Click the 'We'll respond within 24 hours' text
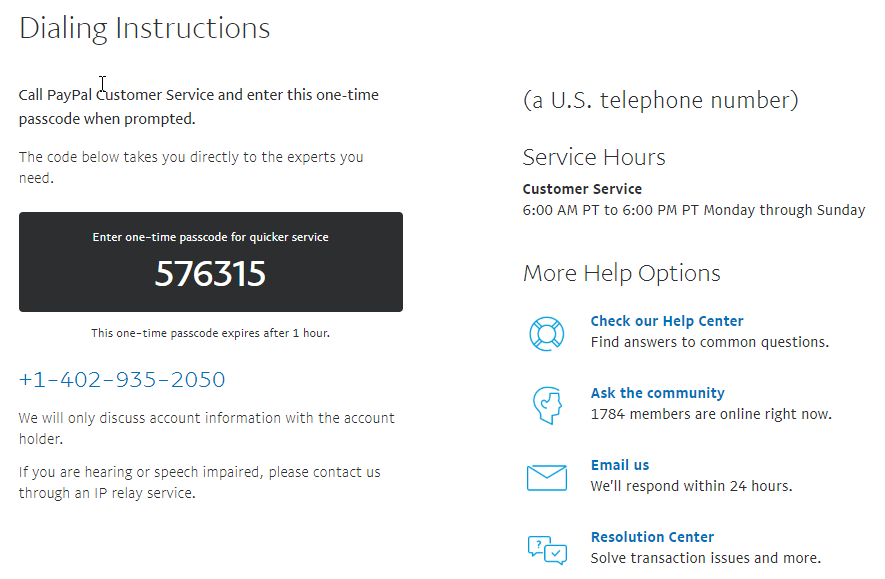This screenshot has height=579, width=885. coord(691,486)
